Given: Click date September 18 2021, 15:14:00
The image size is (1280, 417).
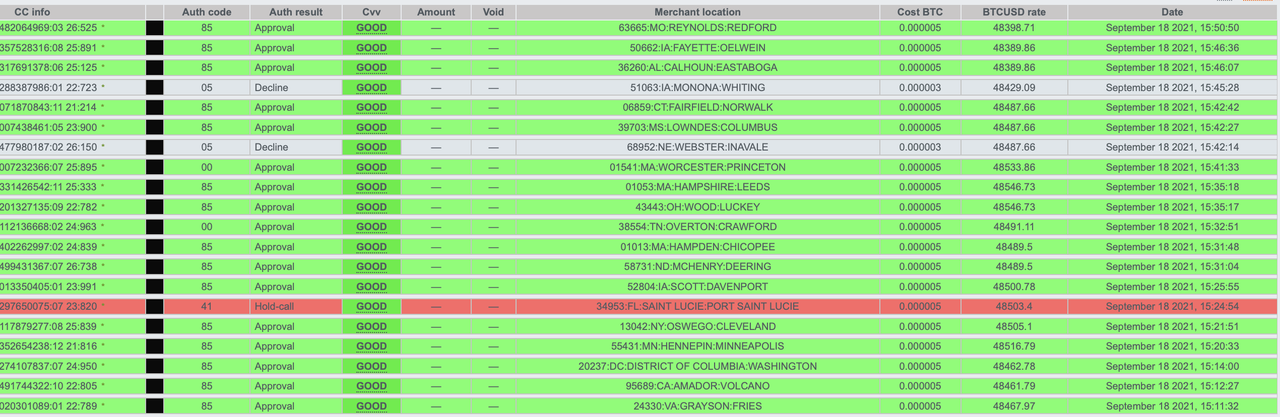Looking at the screenshot, I should pyautogui.click(x=1172, y=366).
